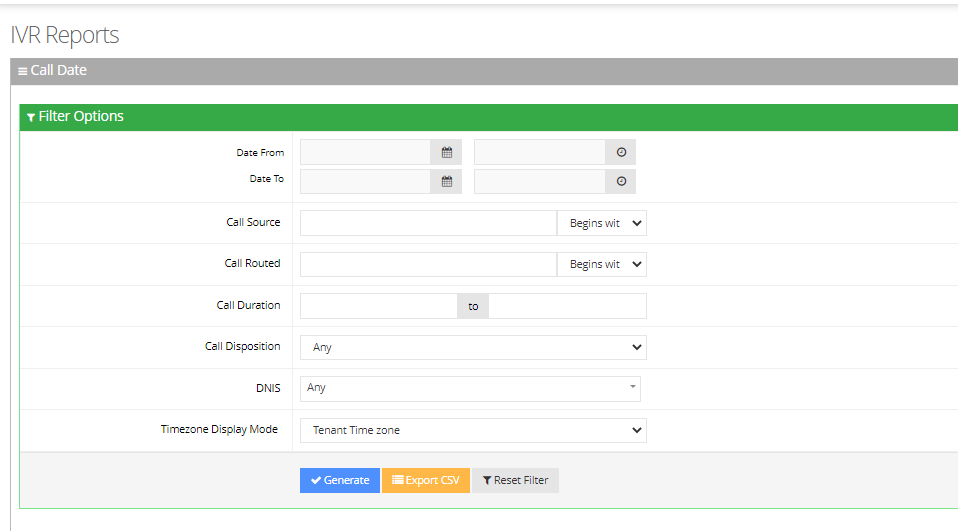Focus the Date From time field
Image resolution: width=958 pixels, height=531 pixels.
[x=540, y=152]
